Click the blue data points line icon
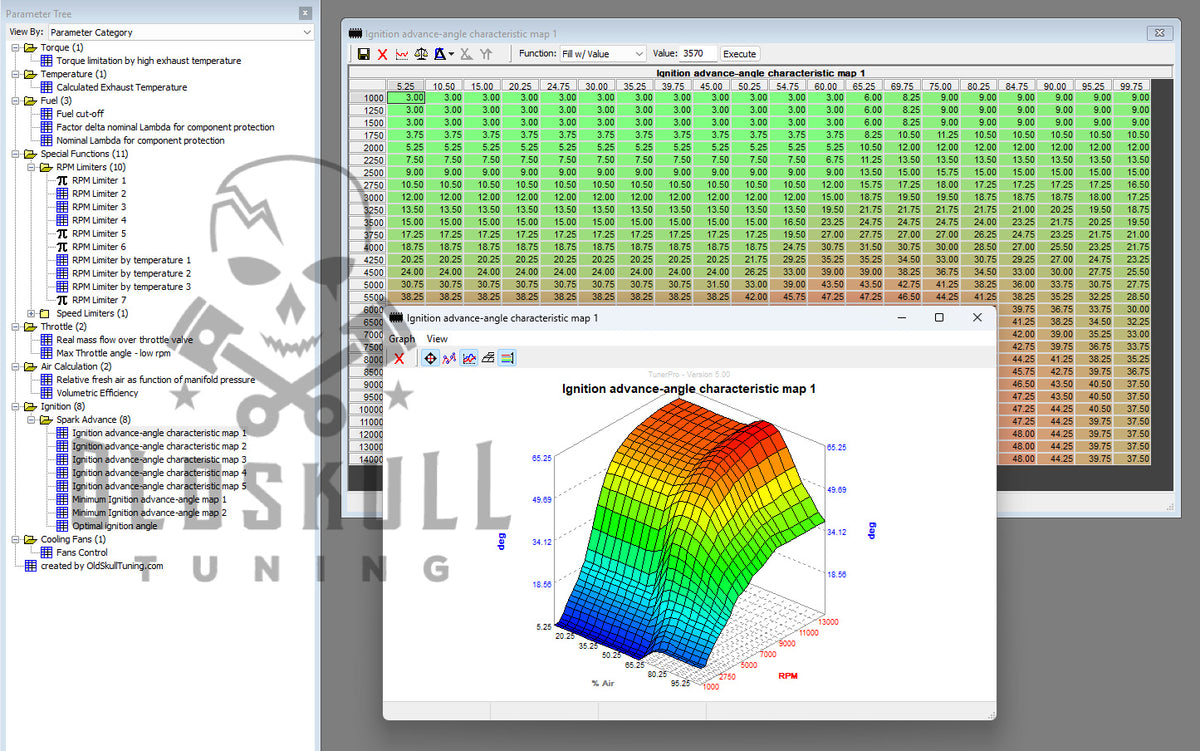The width and height of the screenshot is (1200, 751). (x=449, y=358)
